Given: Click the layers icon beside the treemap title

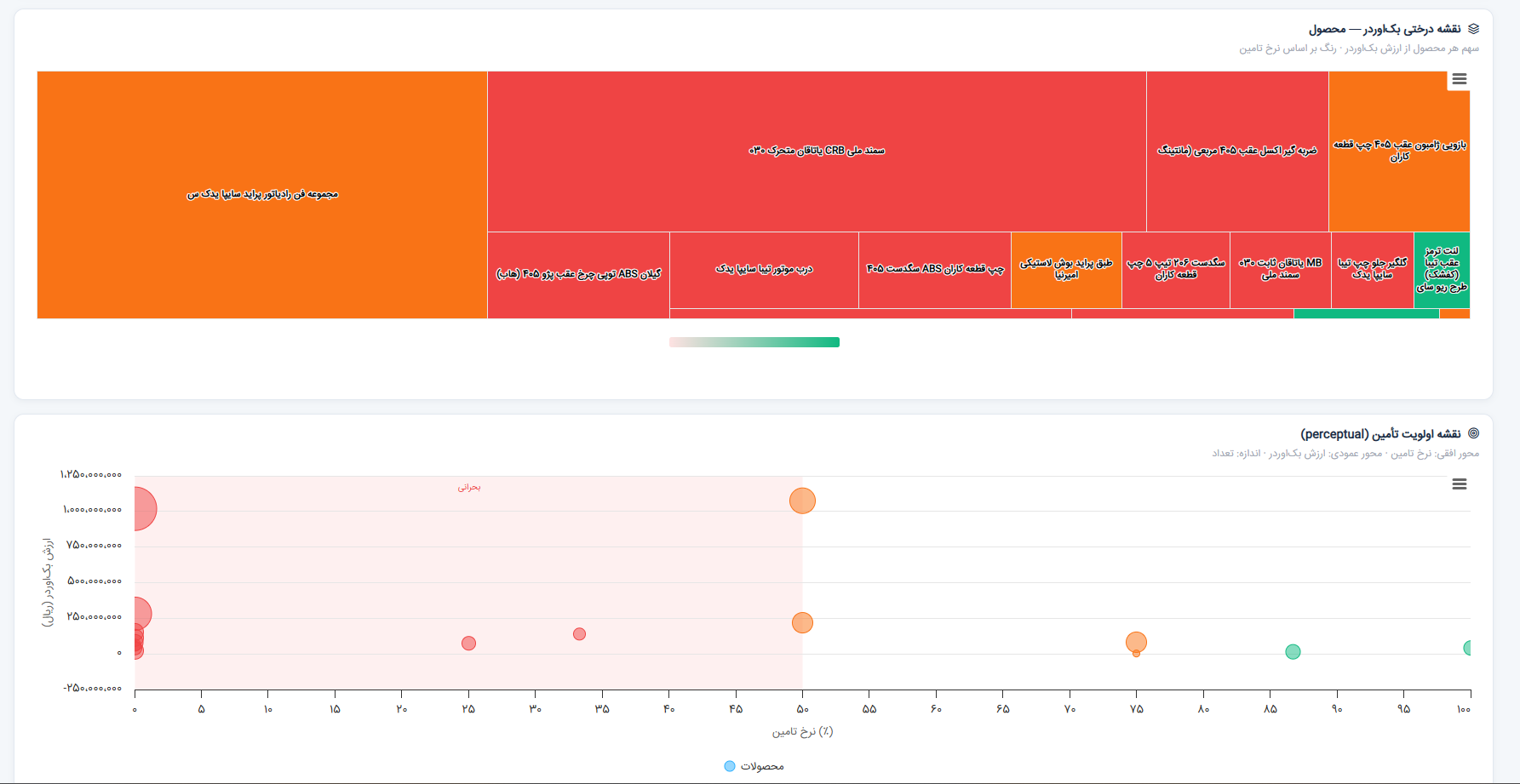Looking at the screenshot, I should pos(1473,29).
